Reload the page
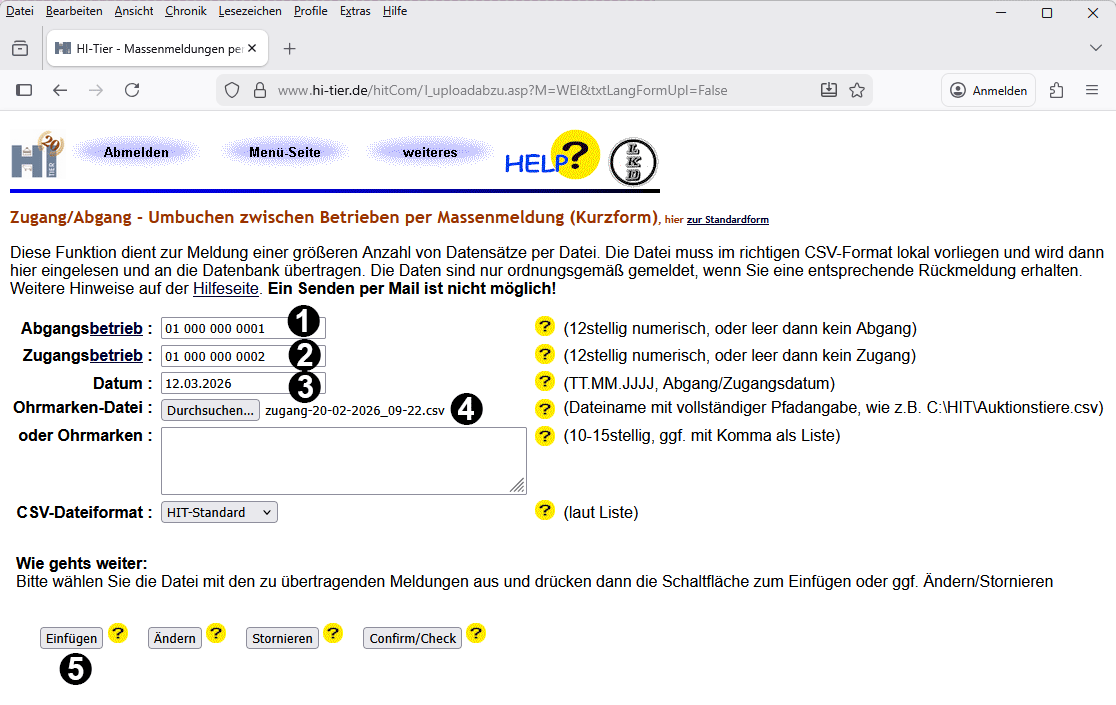Image resolution: width=1116 pixels, height=705 pixels. tap(132, 89)
